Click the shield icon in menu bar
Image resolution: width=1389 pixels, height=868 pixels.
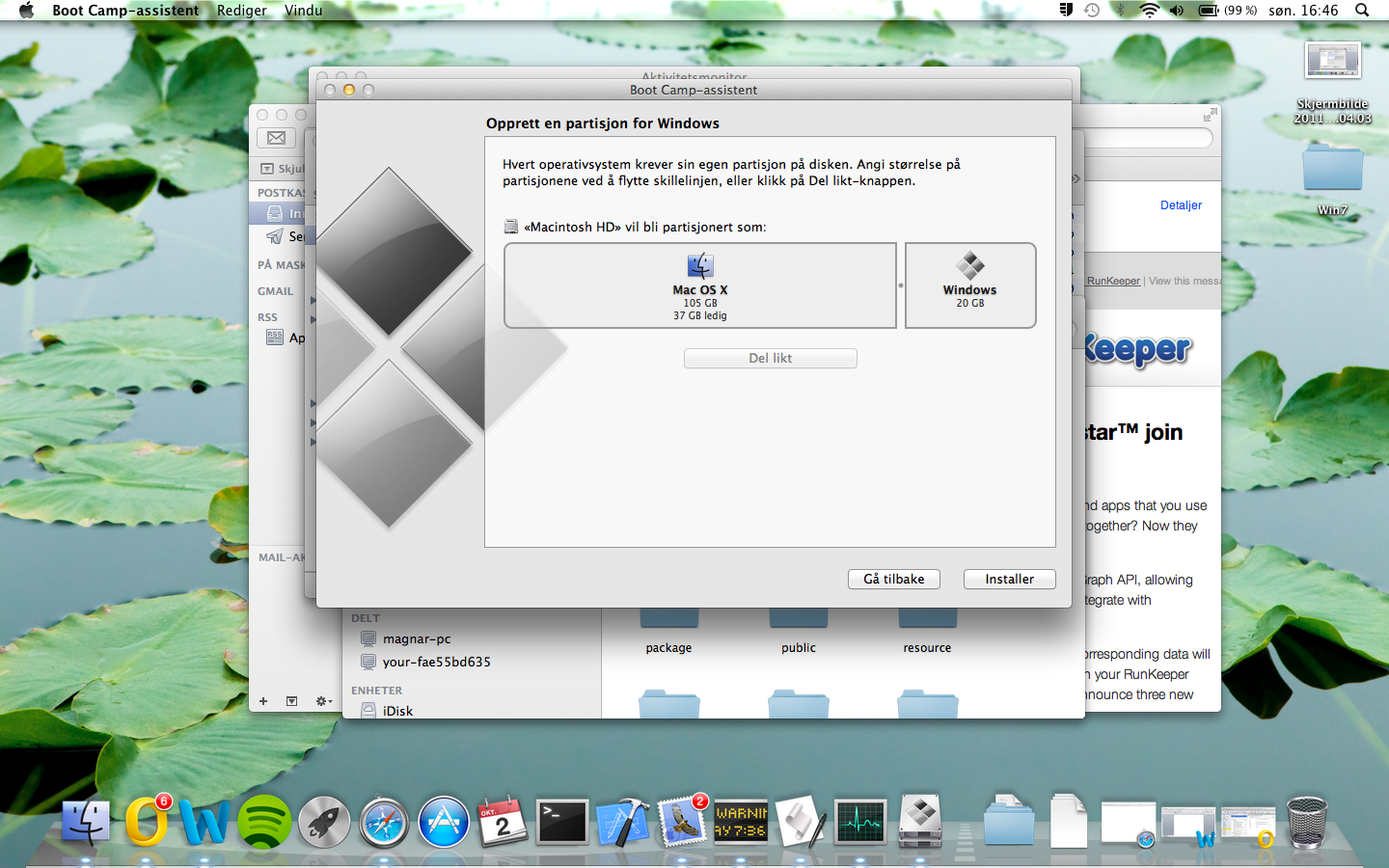pyautogui.click(x=1066, y=10)
